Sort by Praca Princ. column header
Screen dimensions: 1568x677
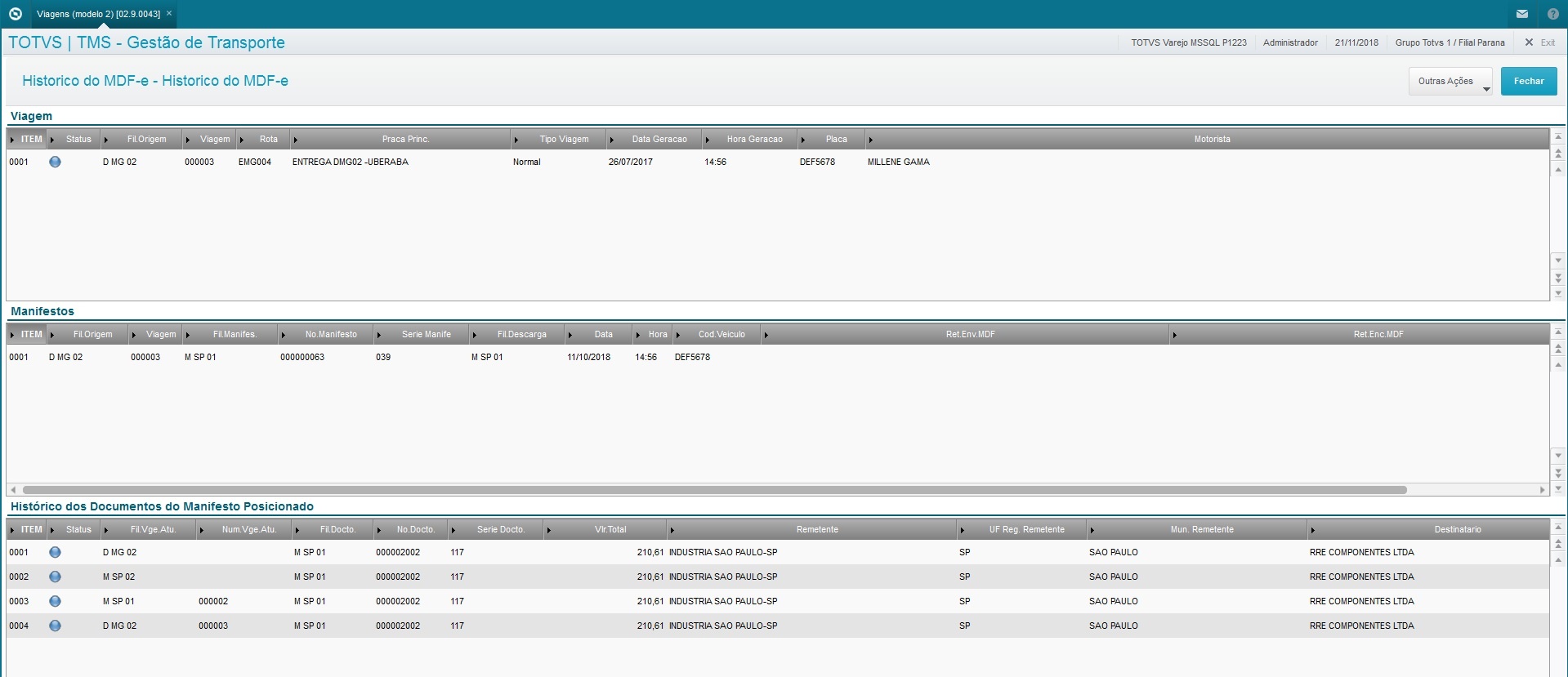tap(405, 139)
